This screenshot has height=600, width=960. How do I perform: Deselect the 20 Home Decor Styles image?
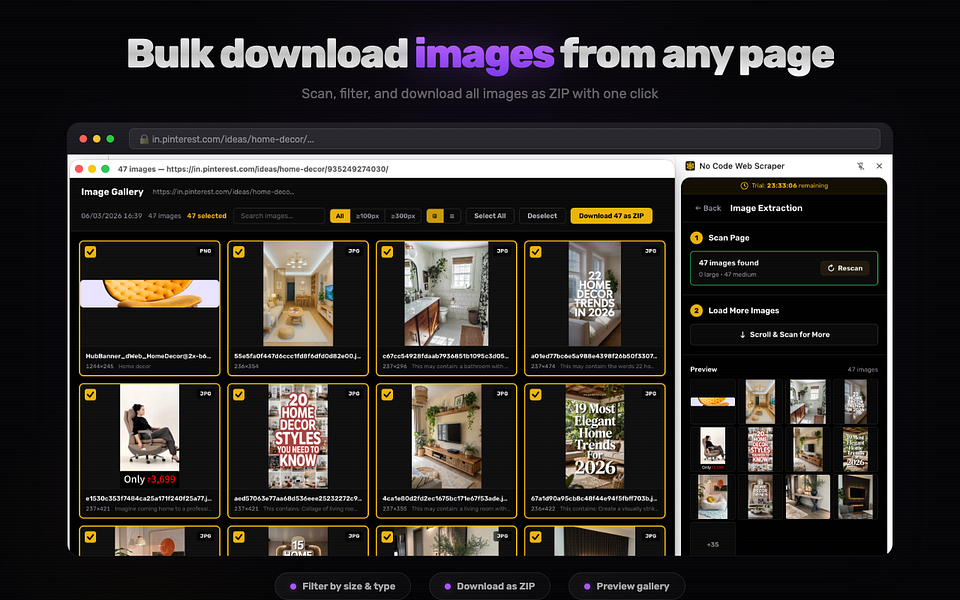tap(239, 395)
